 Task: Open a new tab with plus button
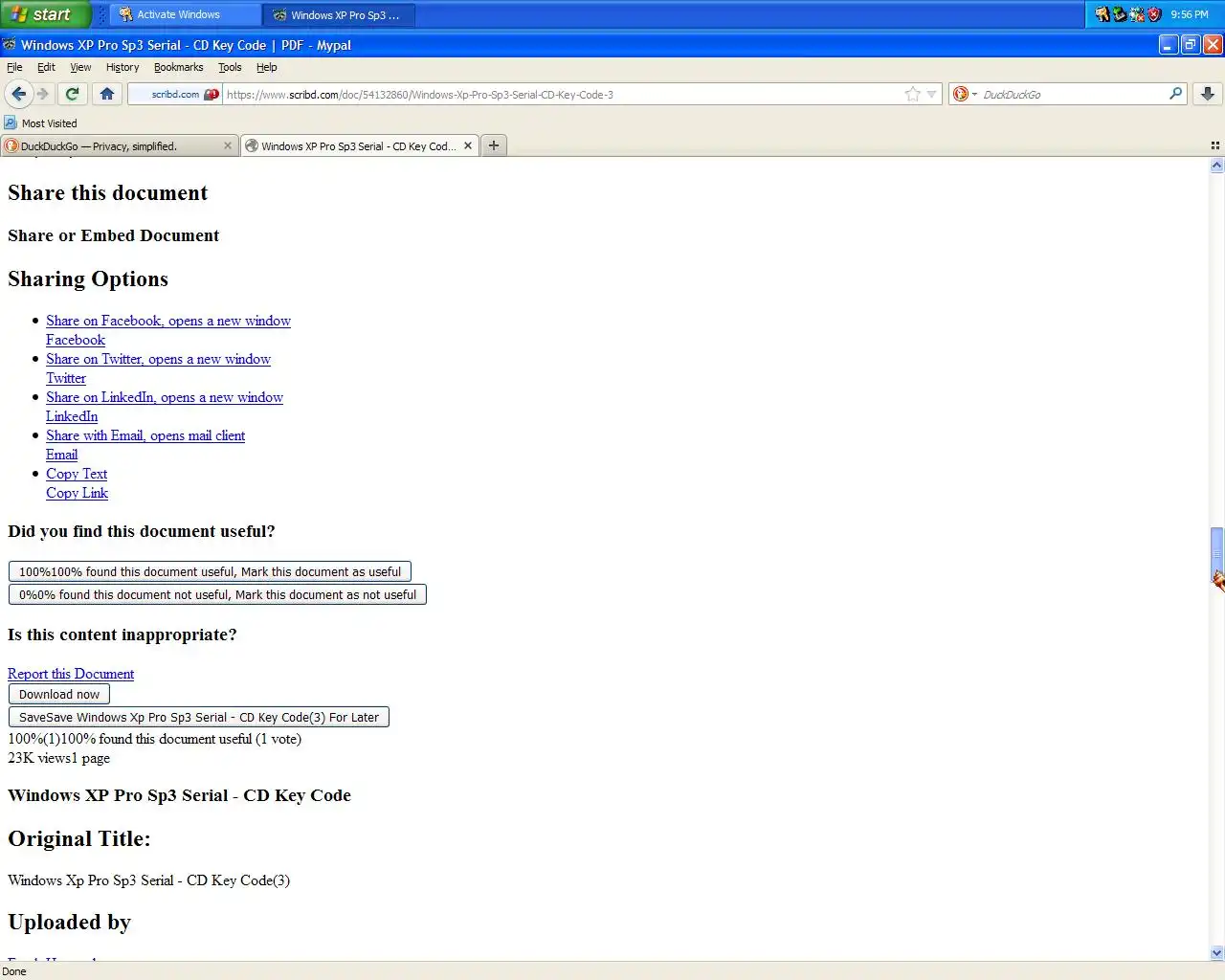pos(494,145)
